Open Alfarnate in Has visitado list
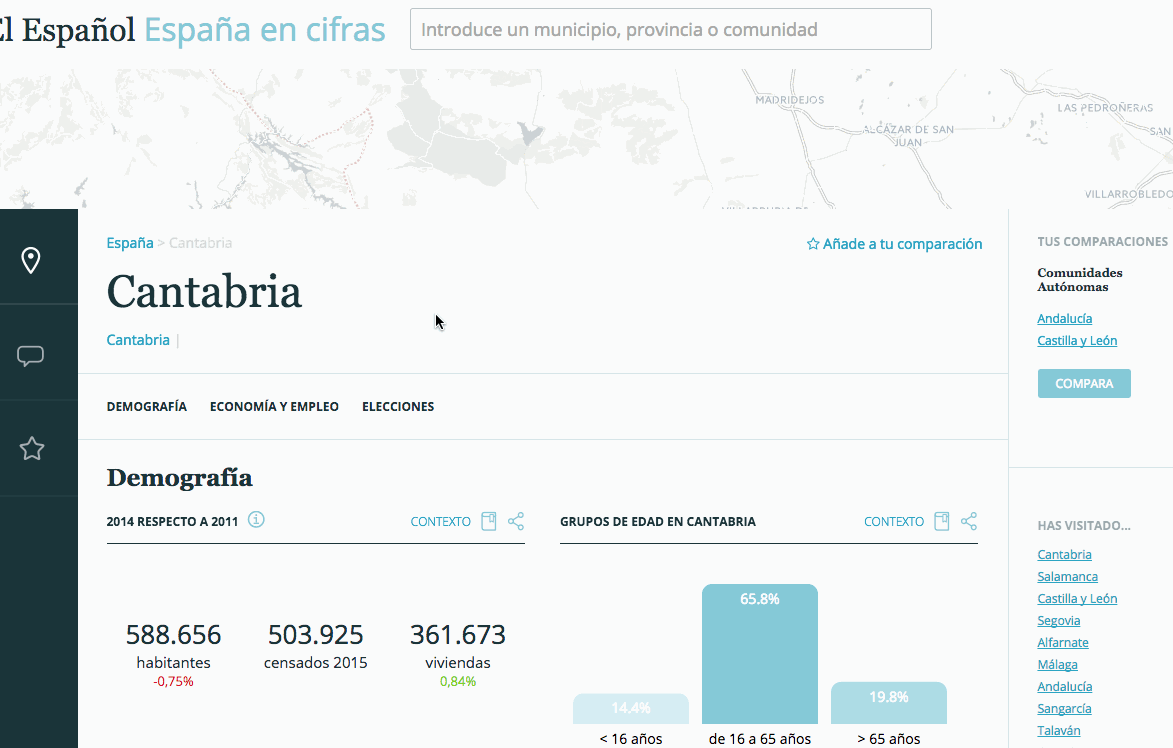 coord(1062,643)
